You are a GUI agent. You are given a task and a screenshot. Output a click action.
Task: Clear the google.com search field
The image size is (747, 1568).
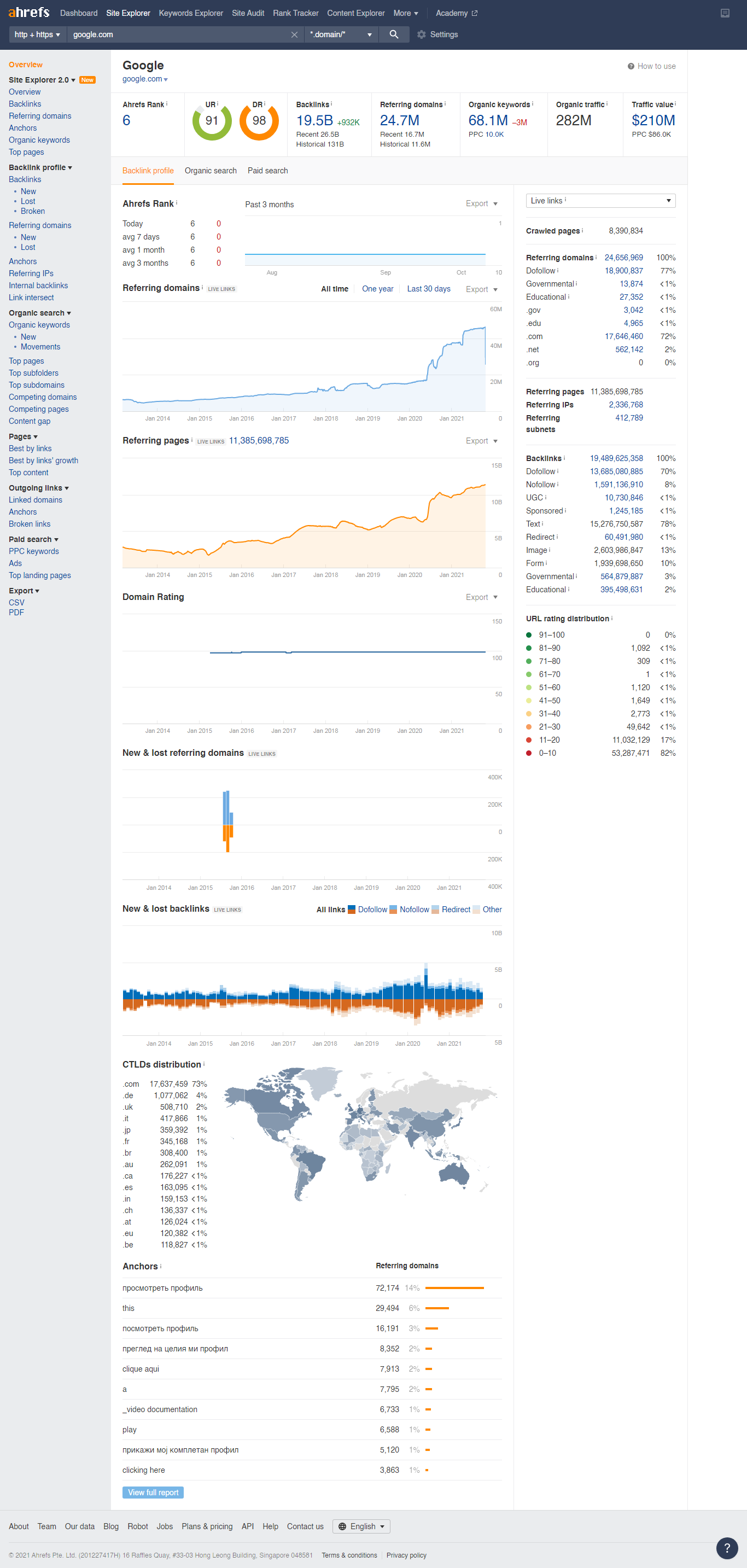coord(294,34)
